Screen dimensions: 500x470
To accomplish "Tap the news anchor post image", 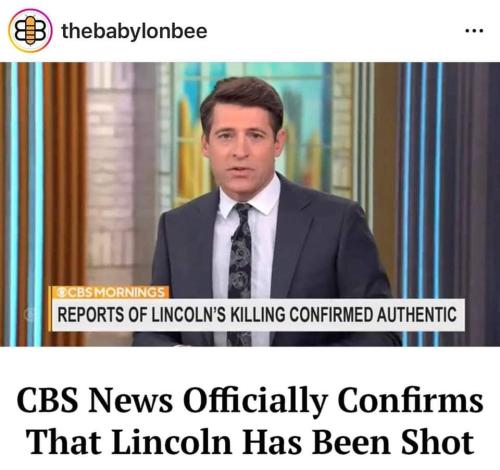I will 250,204.
